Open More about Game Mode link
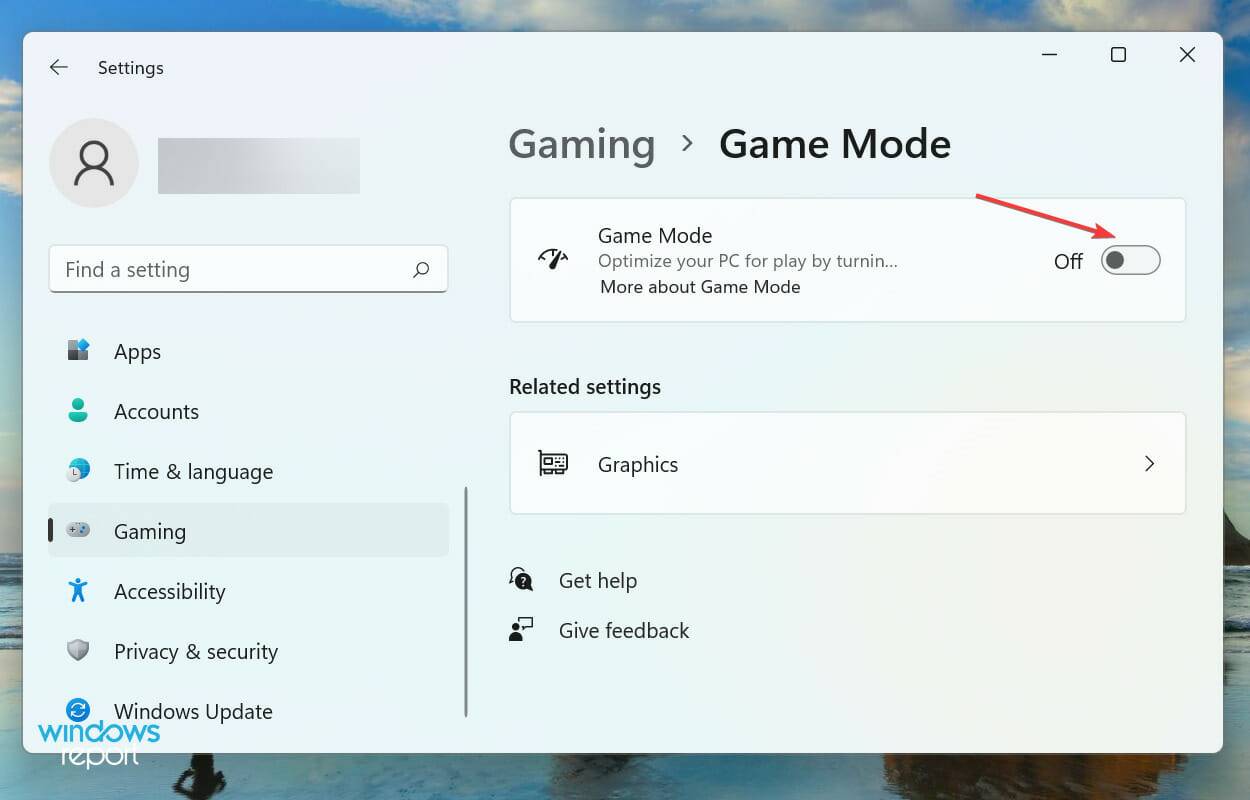The image size is (1250, 800). [x=698, y=287]
